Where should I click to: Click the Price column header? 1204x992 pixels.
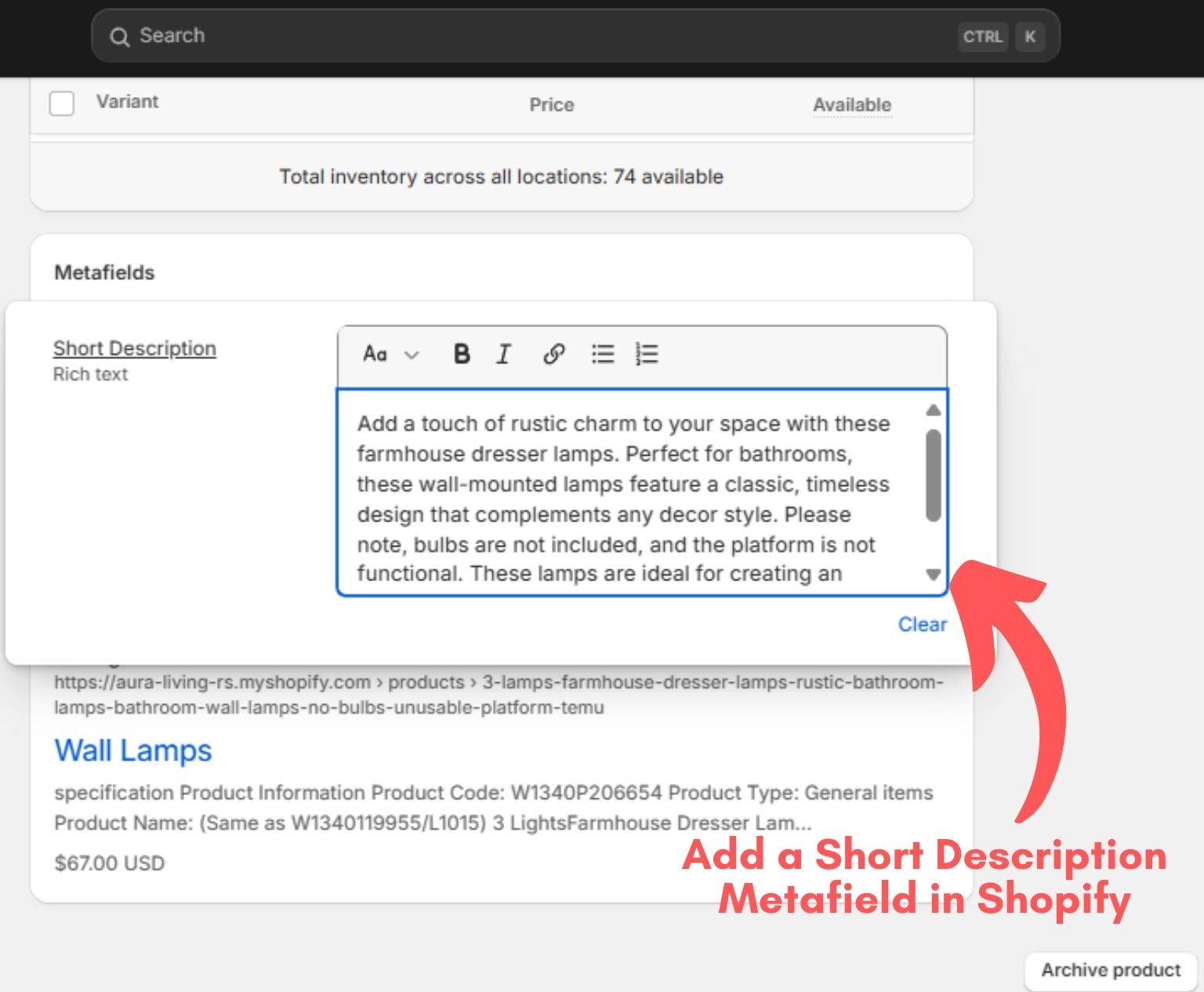[552, 104]
